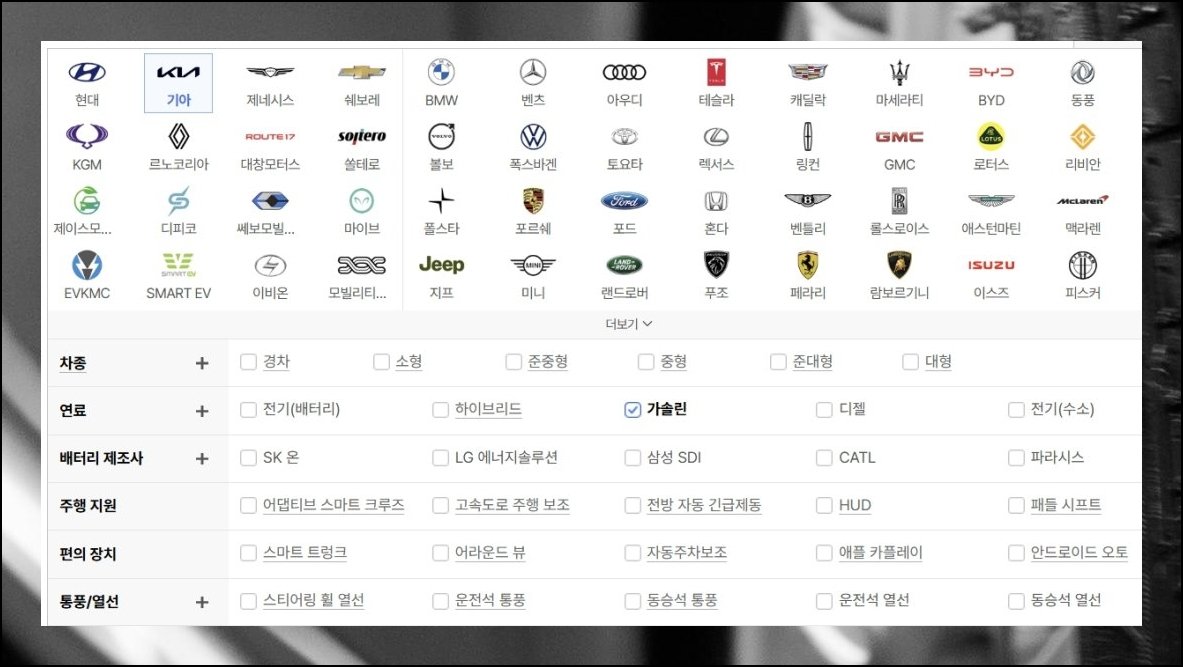Image resolution: width=1183 pixels, height=667 pixels.
Task: Select the Lamborghini (람보르기니) logo
Action: coord(899,265)
